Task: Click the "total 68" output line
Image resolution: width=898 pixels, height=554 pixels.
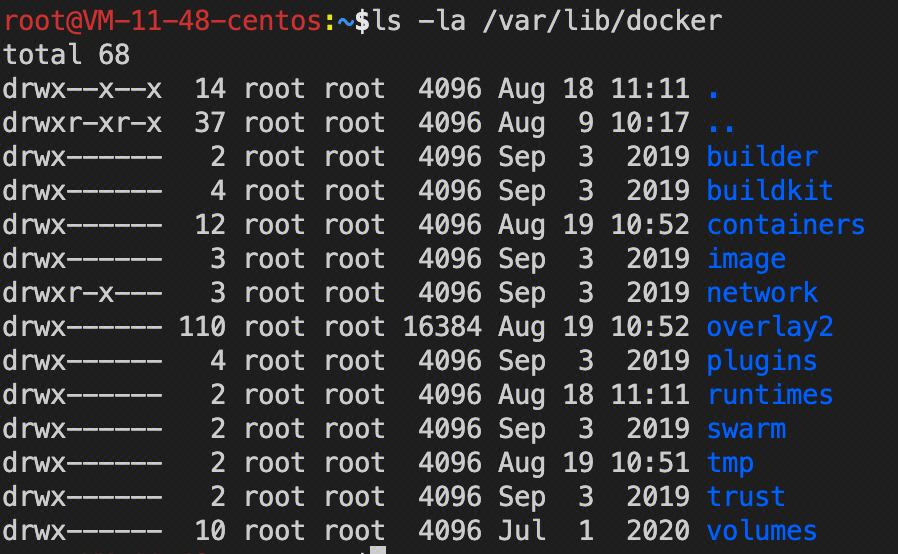Action: [x=66, y=54]
